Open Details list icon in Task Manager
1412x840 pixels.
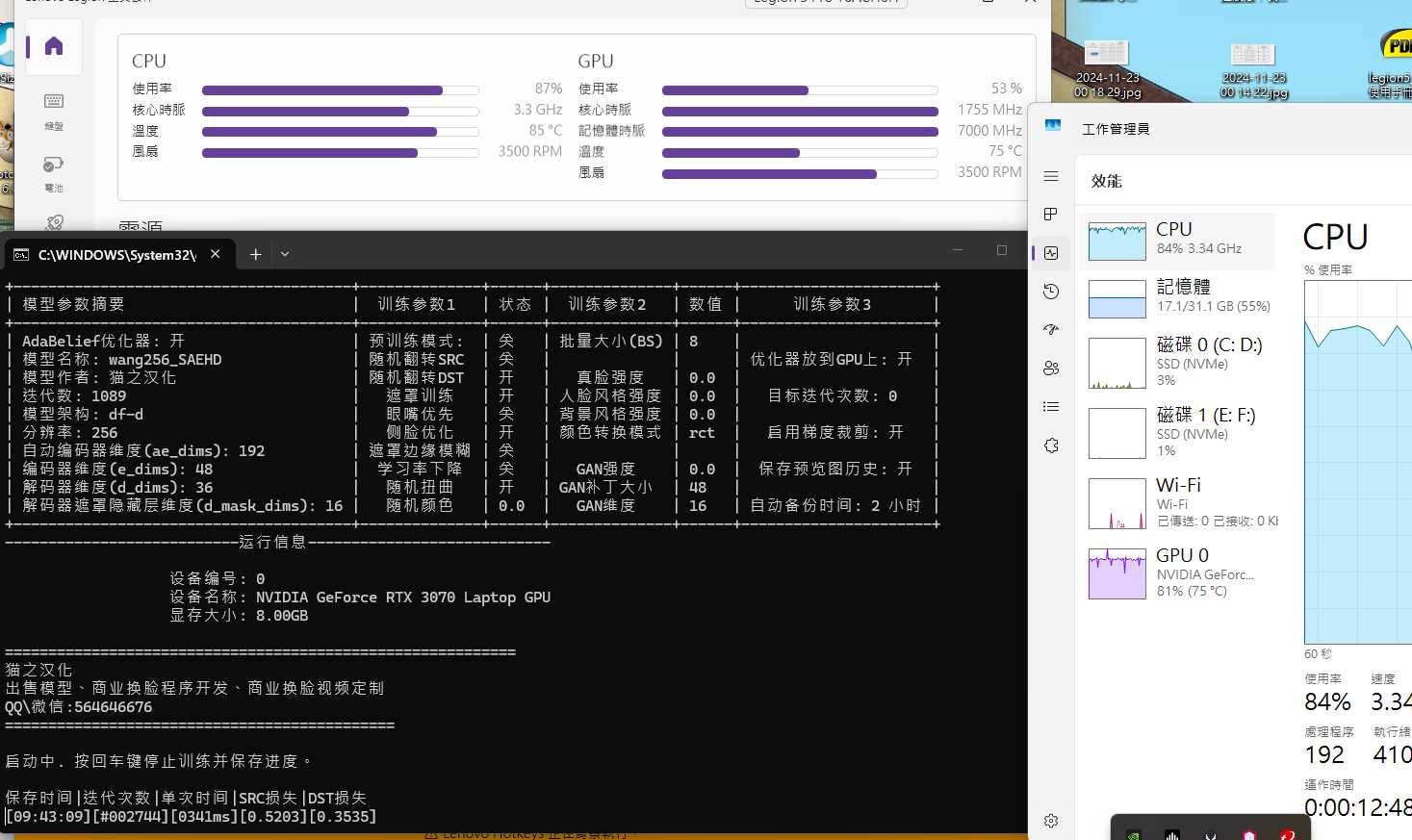[x=1051, y=406]
